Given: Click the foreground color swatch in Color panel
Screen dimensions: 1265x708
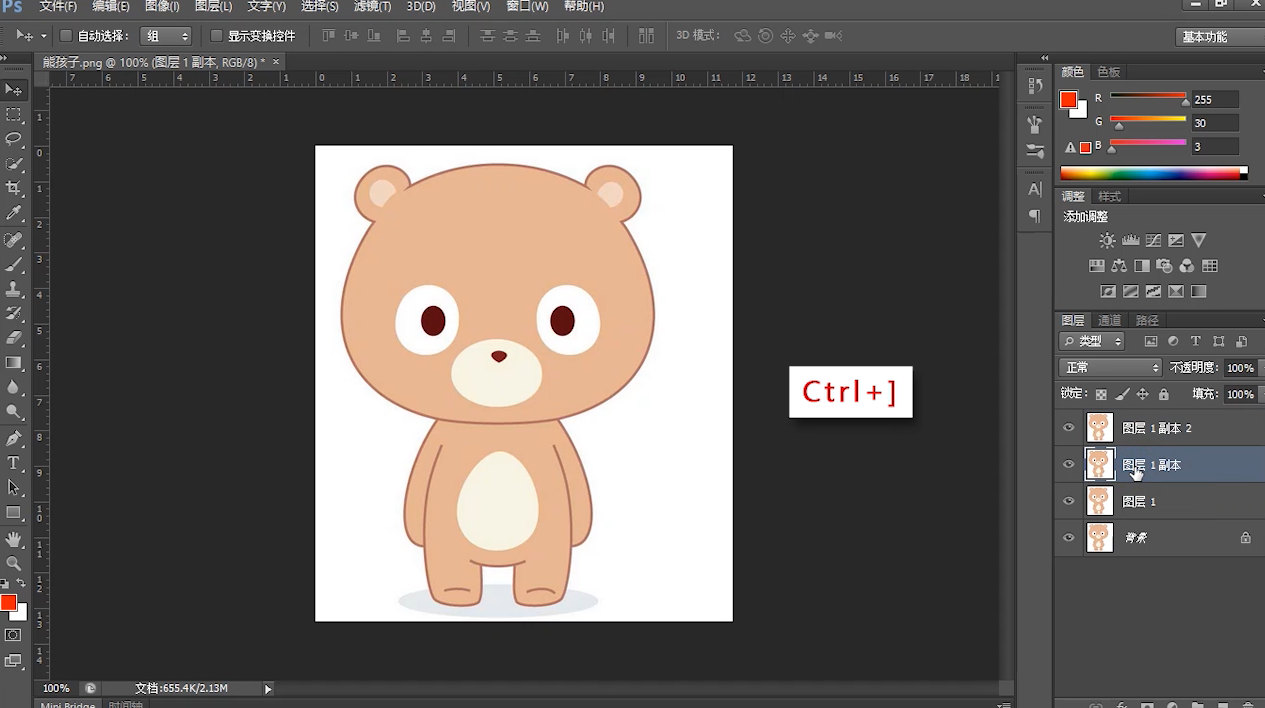Looking at the screenshot, I should tap(1068, 99).
